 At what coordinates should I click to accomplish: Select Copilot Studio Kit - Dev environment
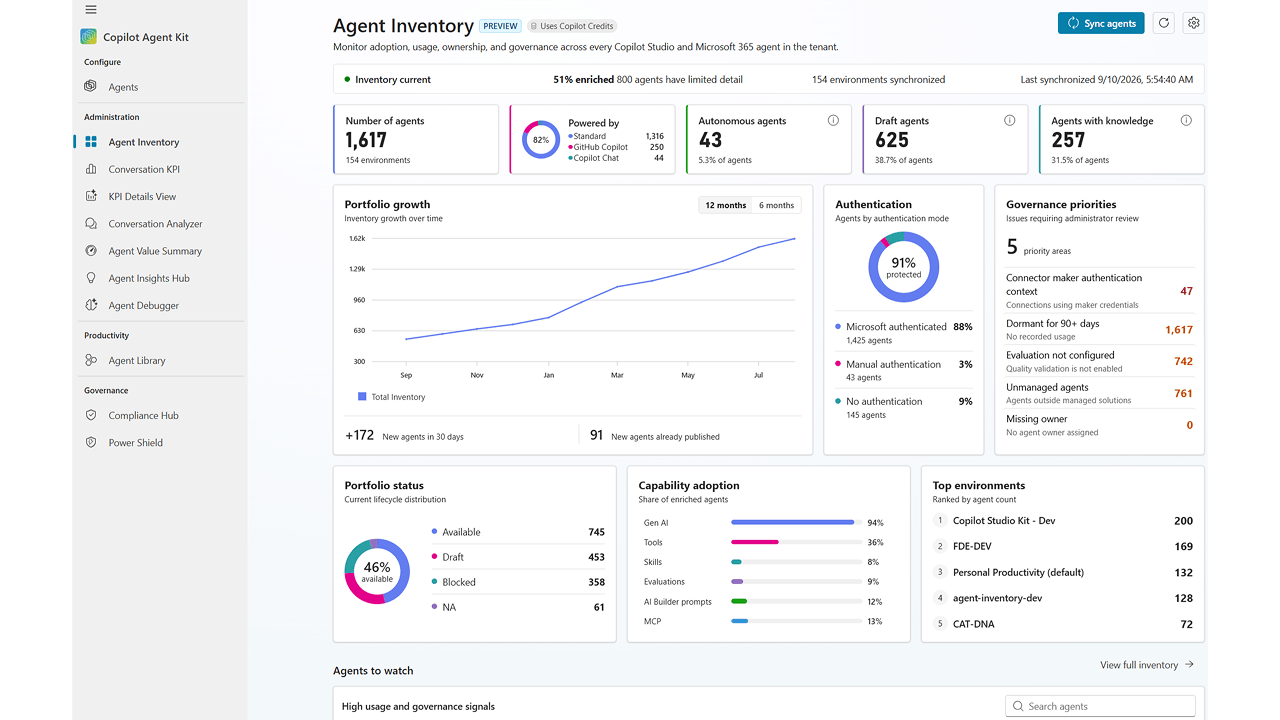click(x=1063, y=521)
